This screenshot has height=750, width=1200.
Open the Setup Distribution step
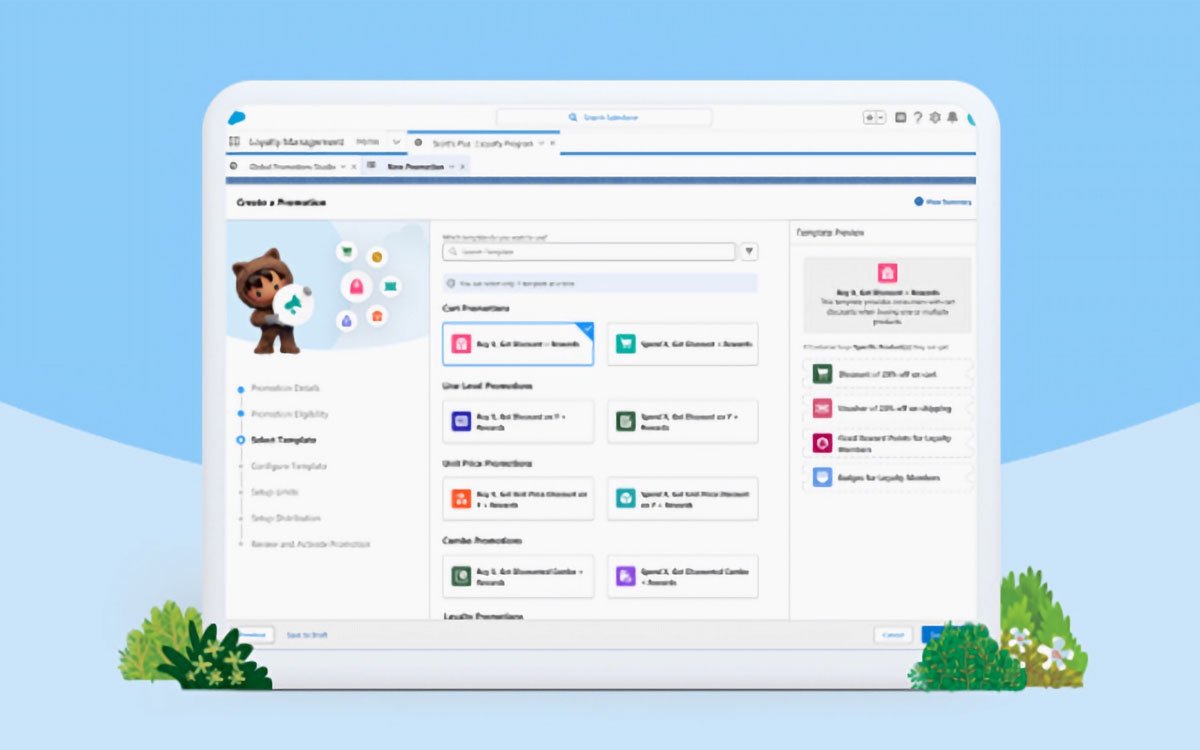285,518
